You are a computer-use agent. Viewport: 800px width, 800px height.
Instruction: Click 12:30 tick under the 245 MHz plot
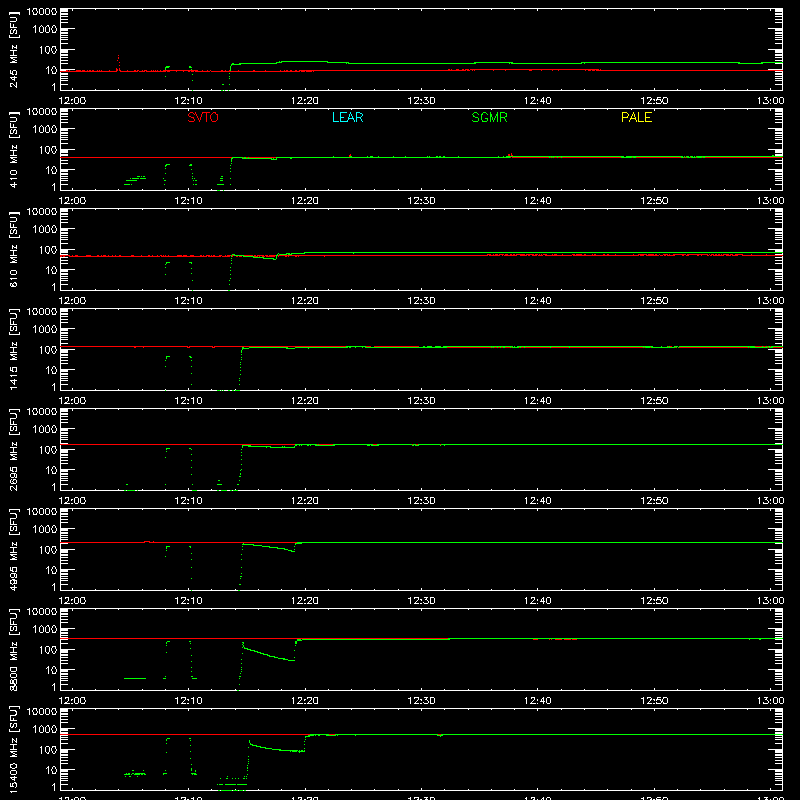[421, 101]
